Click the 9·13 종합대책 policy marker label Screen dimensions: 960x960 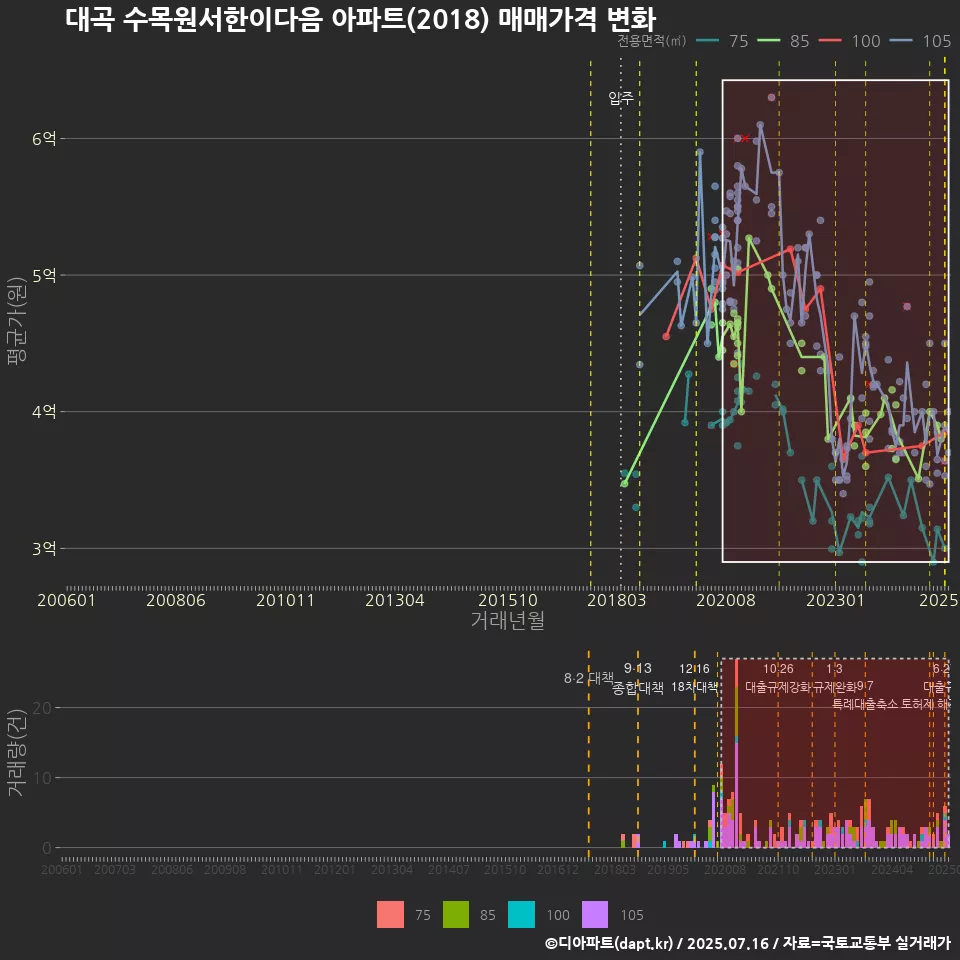(x=638, y=678)
